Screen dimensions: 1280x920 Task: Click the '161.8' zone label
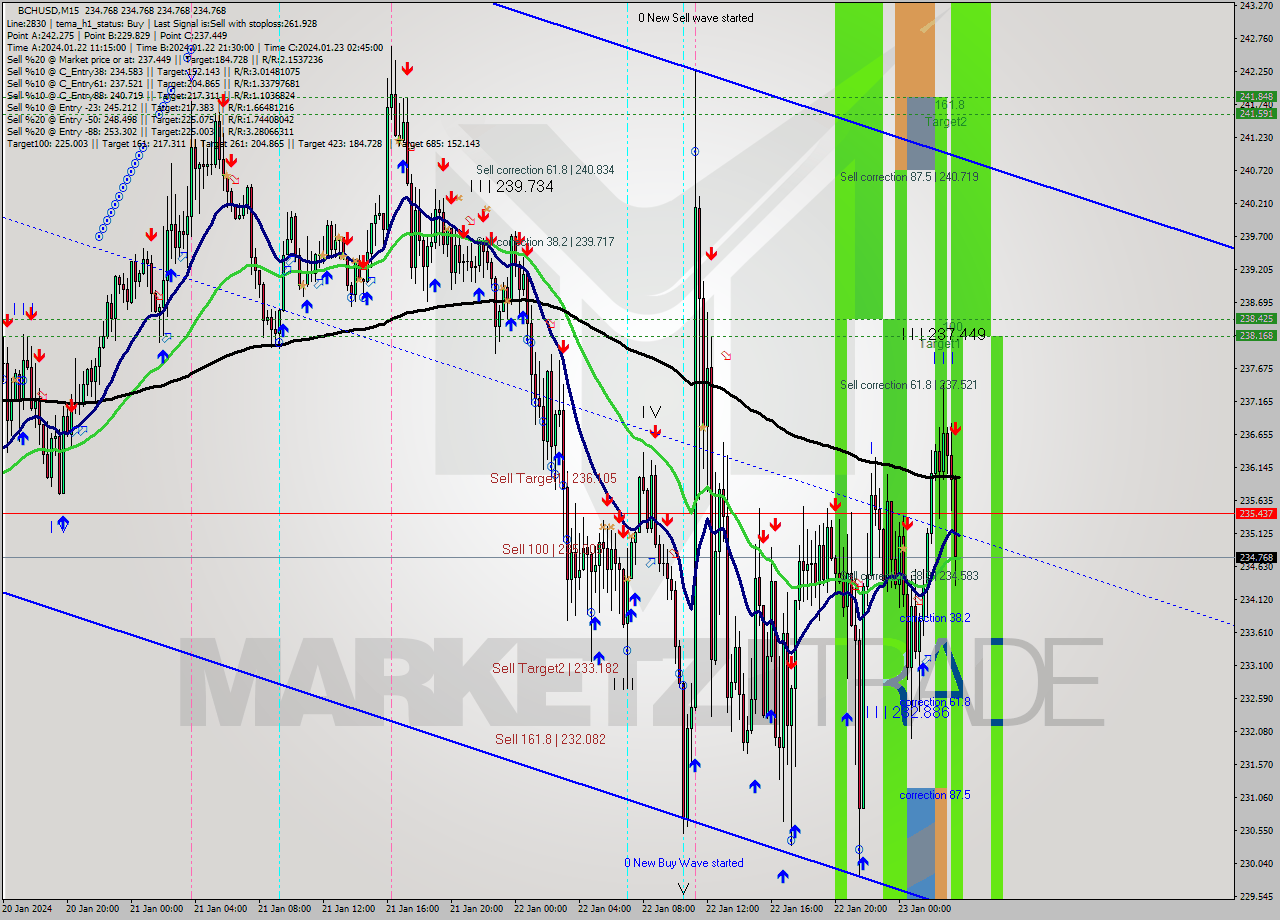click(949, 105)
